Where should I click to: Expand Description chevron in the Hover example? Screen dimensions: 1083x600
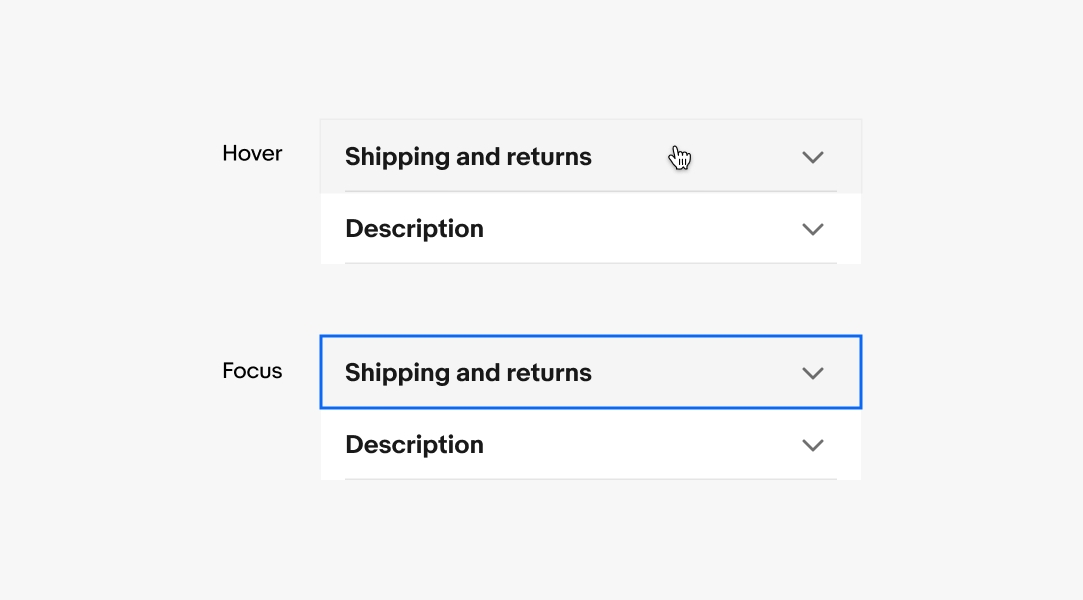tap(813, 229)
